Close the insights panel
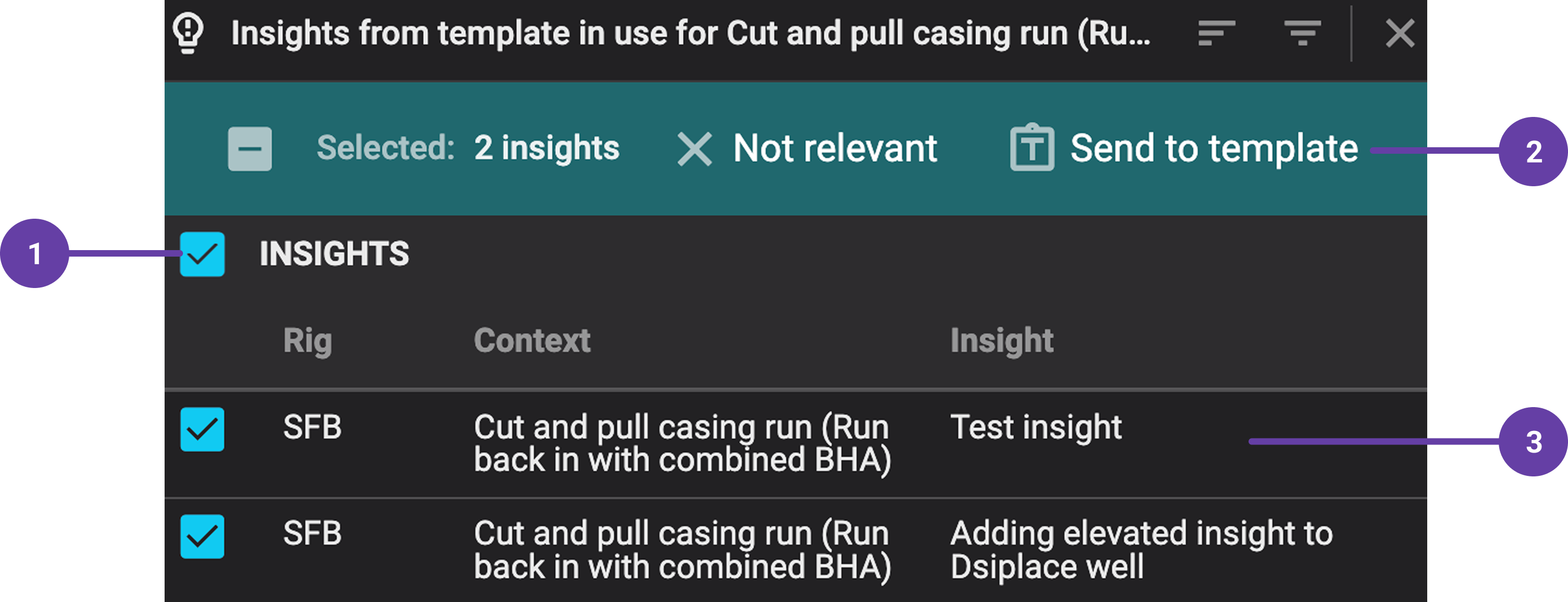1568x602 pixels. pos(1400,34)
